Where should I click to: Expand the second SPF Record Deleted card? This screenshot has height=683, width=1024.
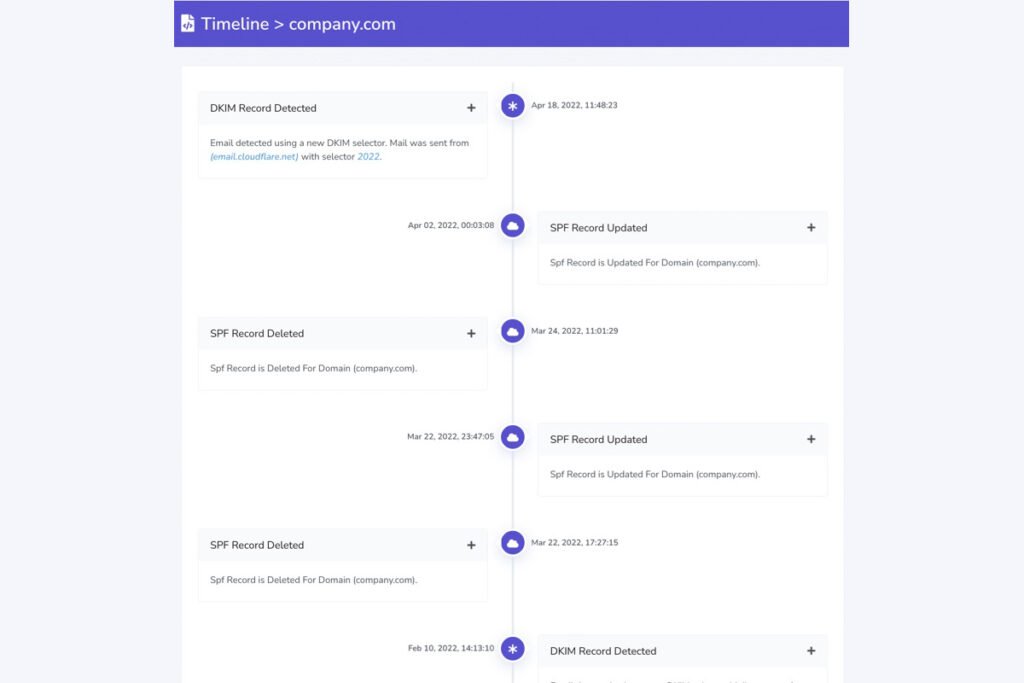pos(471,546)
